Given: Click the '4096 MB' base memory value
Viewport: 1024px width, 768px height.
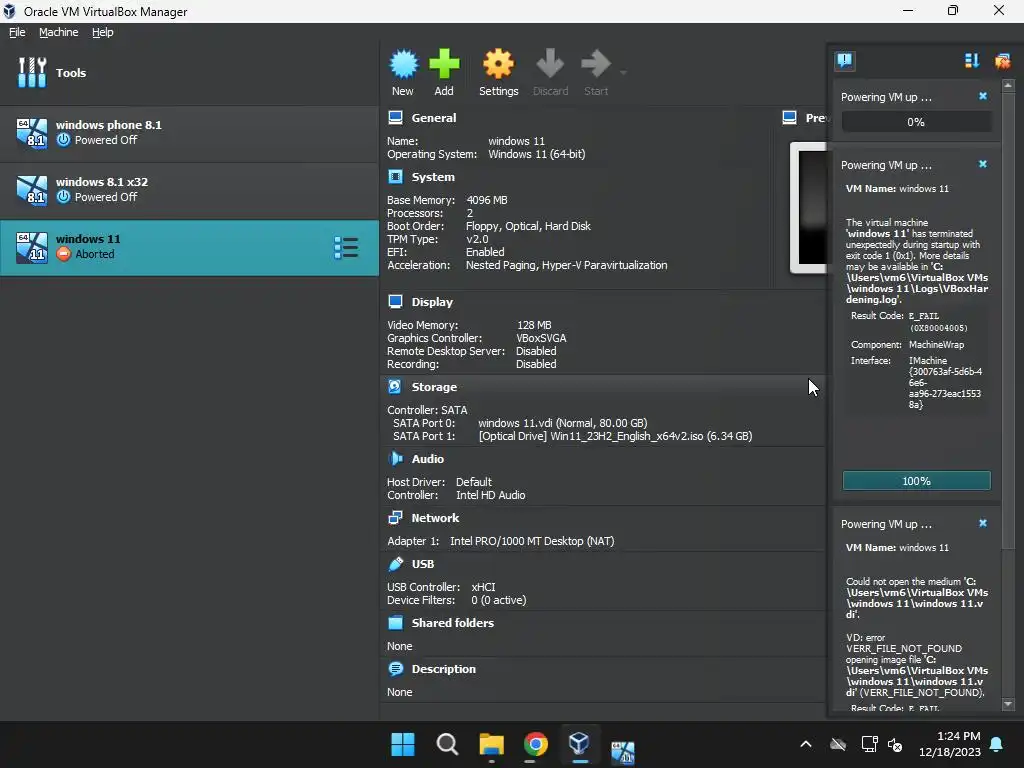Looking at the screenshot, I should tap(487, 200).
